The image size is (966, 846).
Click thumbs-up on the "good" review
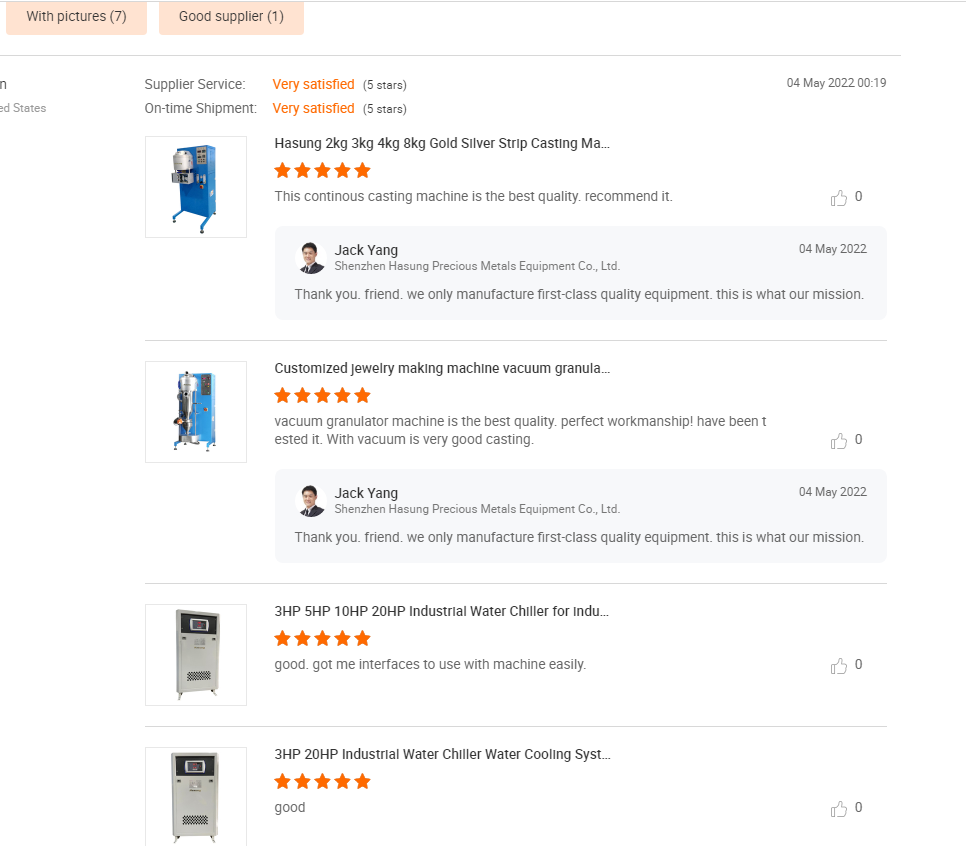[x=839, y=809]
